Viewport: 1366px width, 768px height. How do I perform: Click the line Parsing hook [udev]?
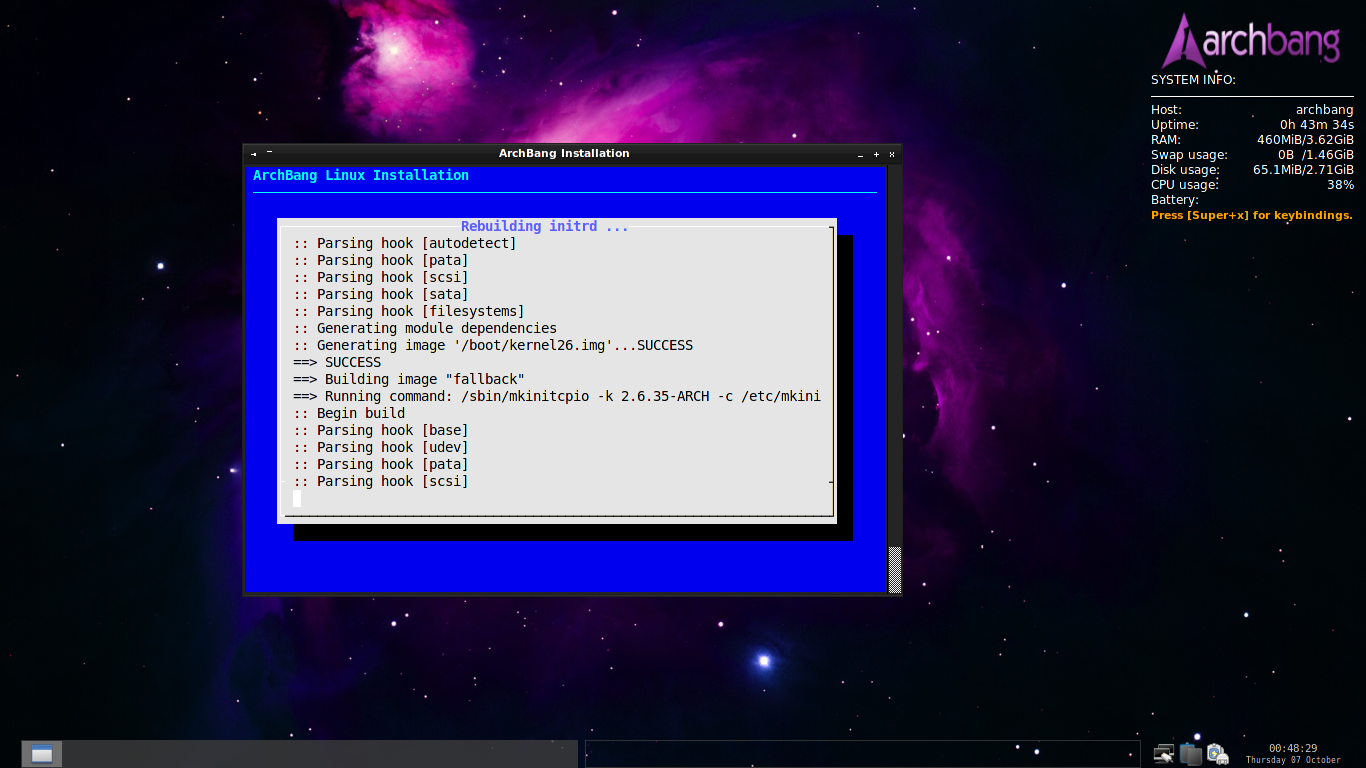pos(381,447)
